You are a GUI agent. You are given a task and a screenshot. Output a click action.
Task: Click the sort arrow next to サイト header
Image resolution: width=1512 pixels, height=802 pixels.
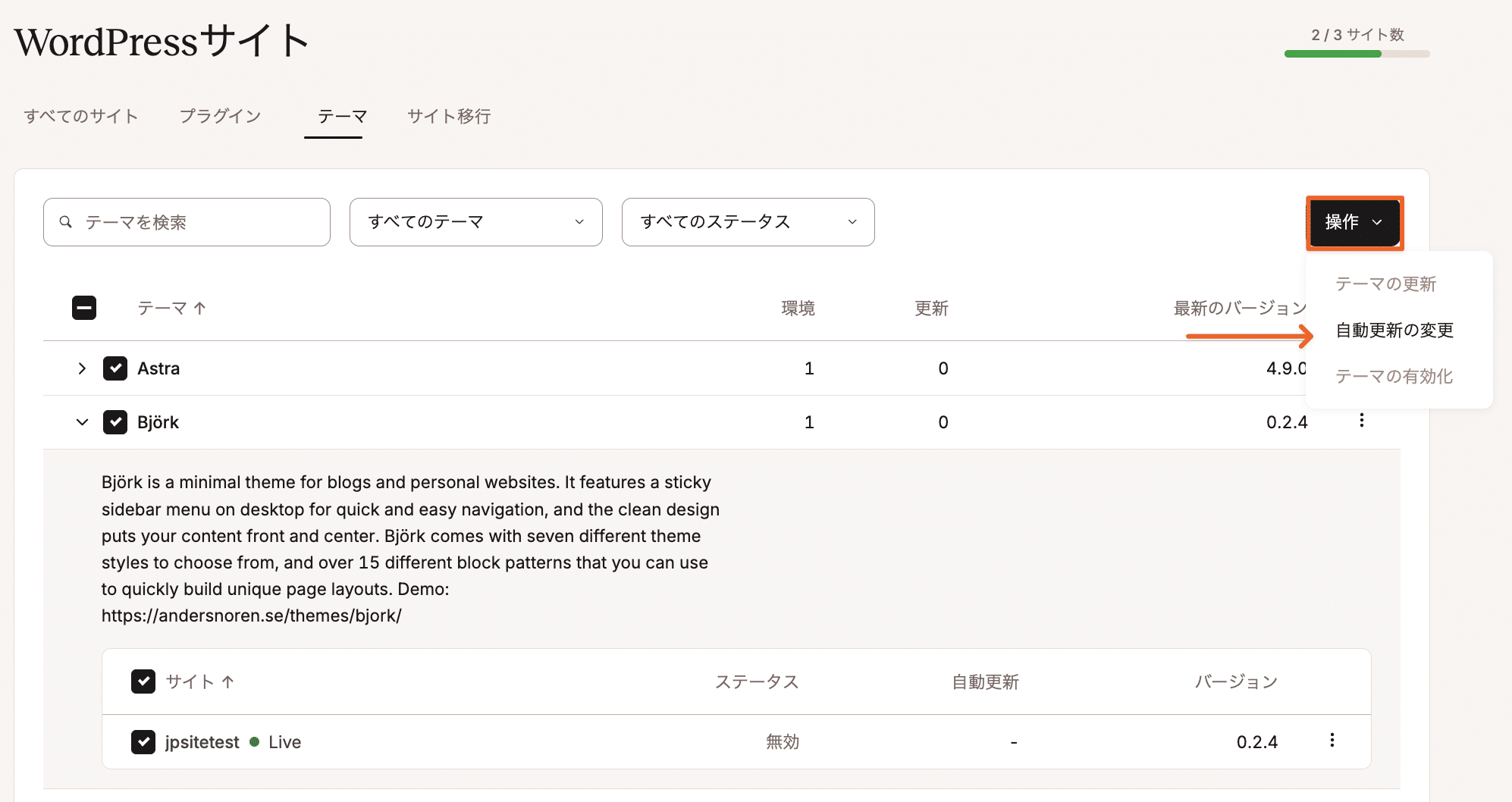[227, 681]
